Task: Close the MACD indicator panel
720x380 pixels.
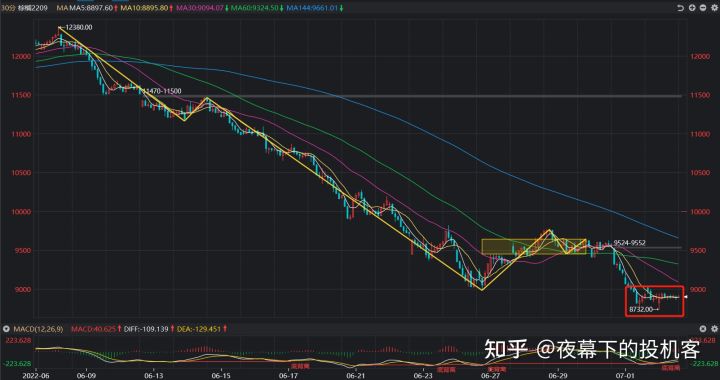Action: tap(703, 329)
